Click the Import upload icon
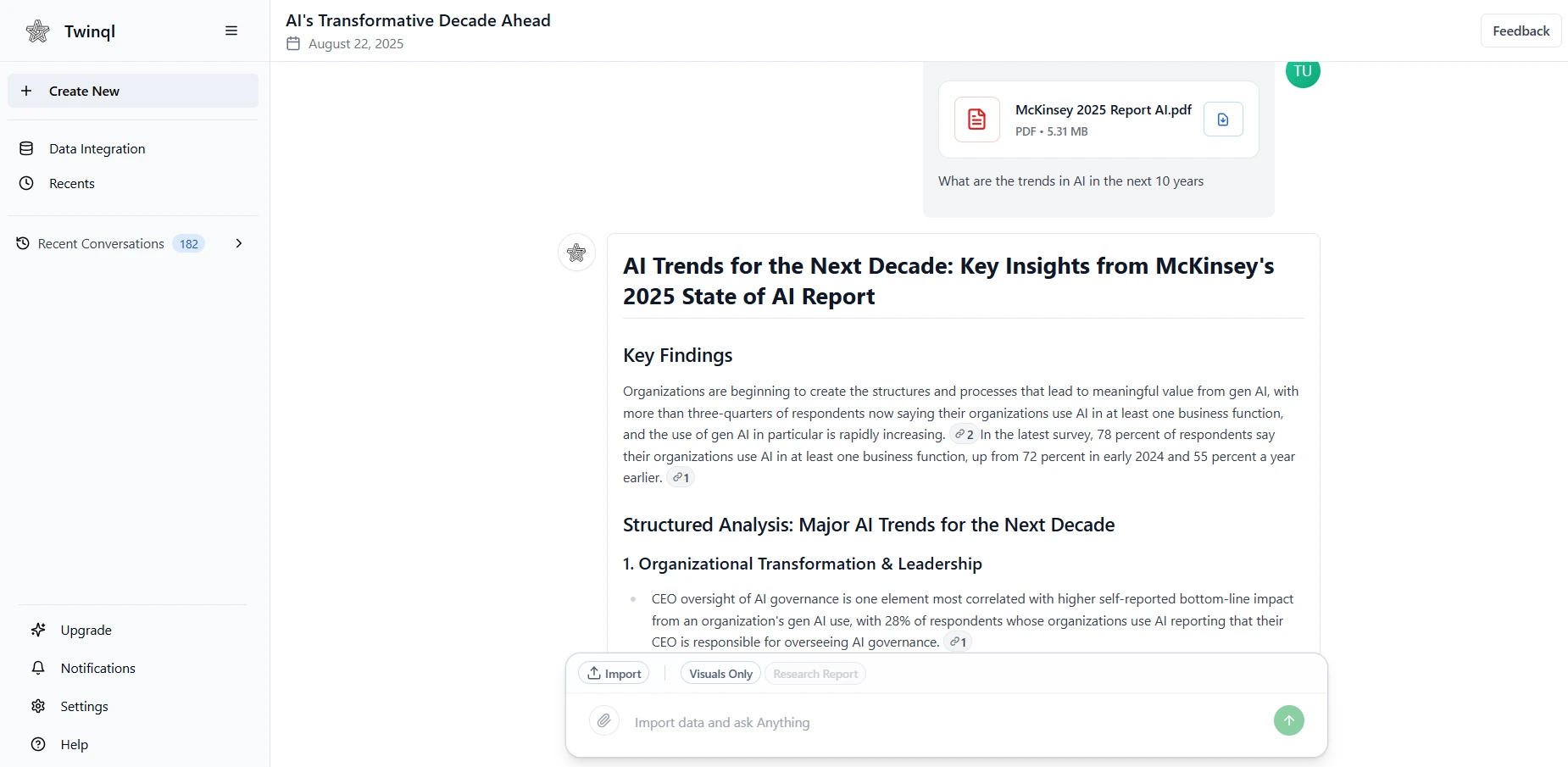The width and height of the screenshot is (1568, 767). 596,672
